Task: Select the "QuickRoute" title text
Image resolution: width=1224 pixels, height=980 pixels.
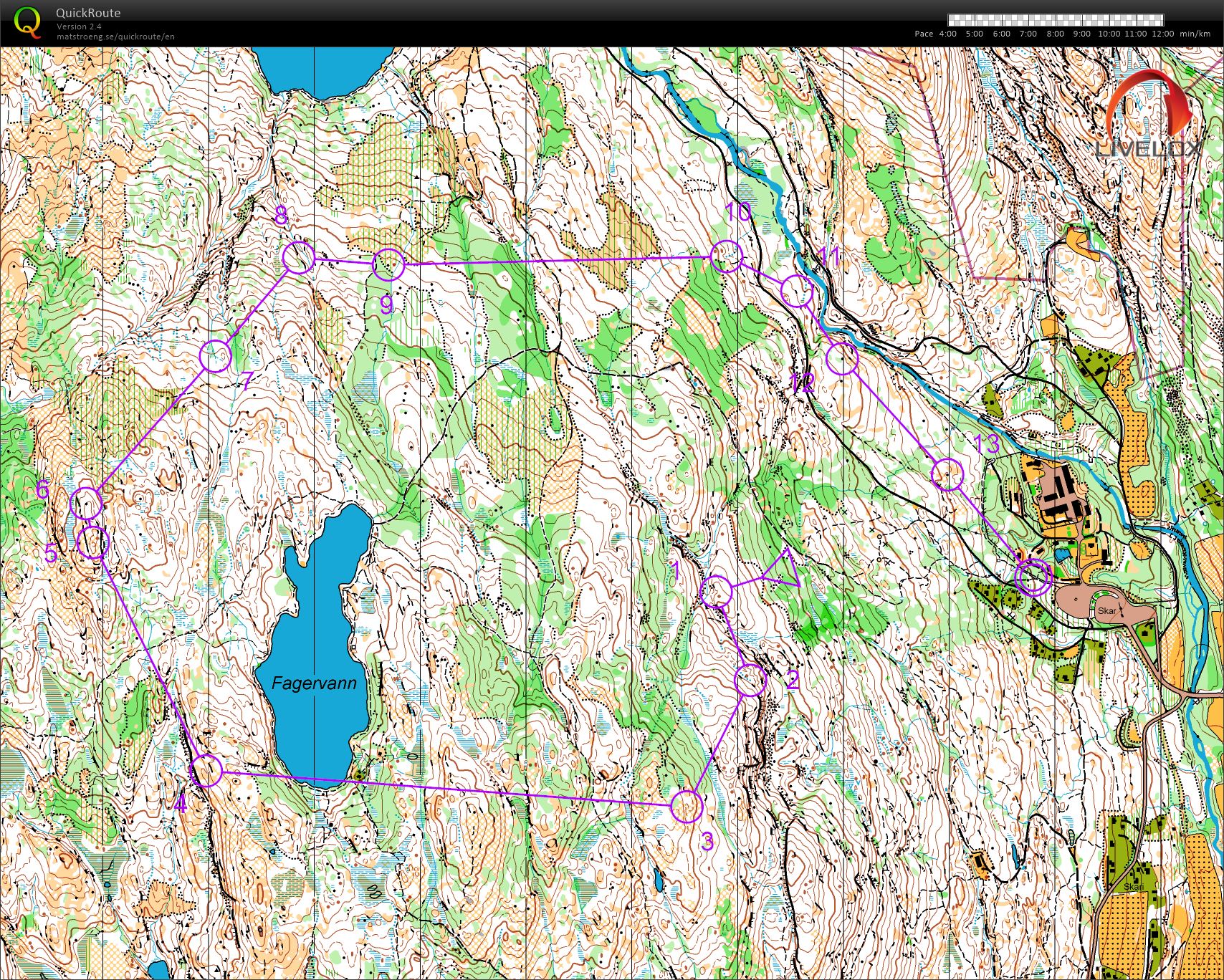Action: coord(88,13)
